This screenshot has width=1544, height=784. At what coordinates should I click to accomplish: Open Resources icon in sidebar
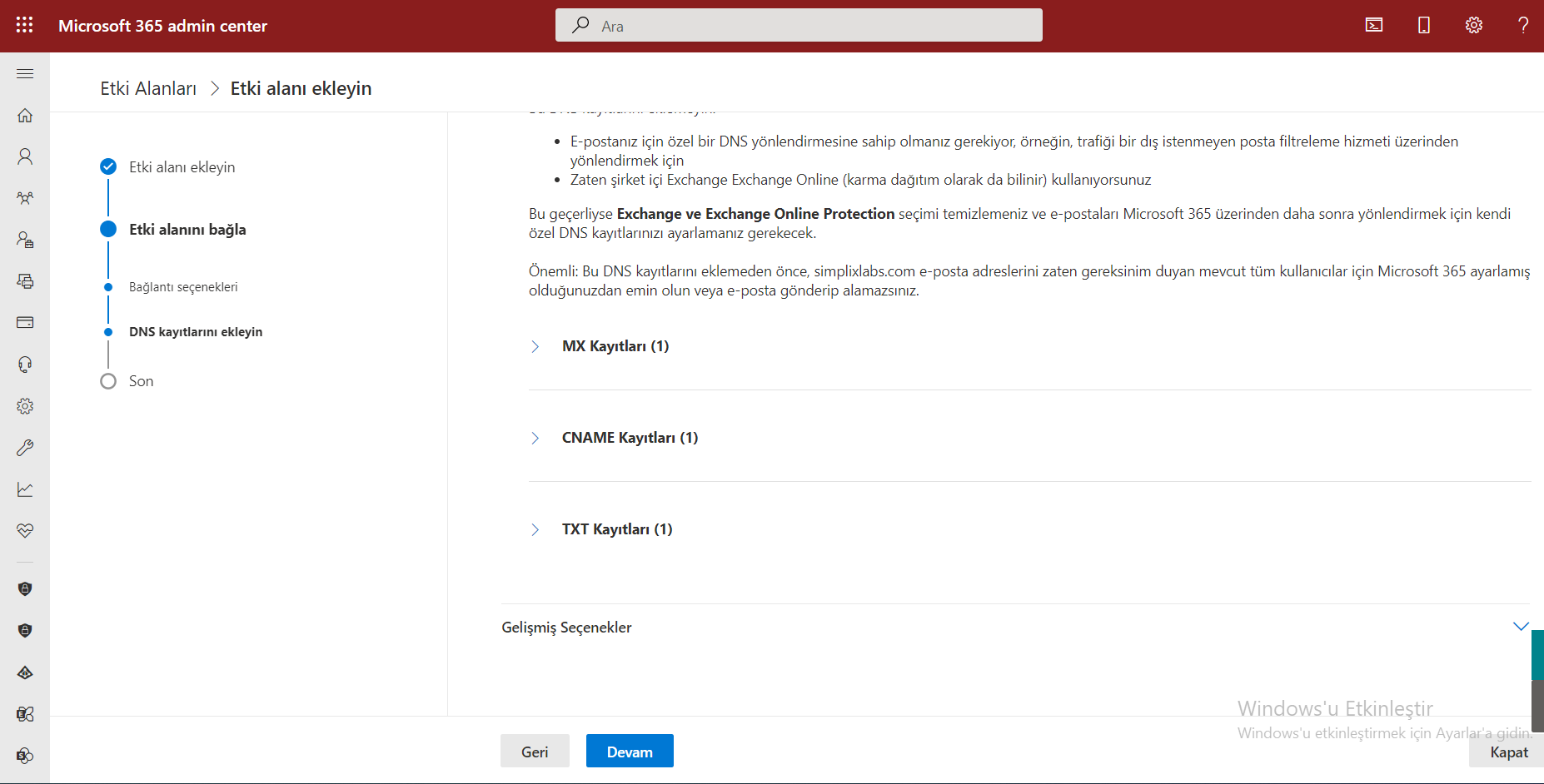click(25, 281)
